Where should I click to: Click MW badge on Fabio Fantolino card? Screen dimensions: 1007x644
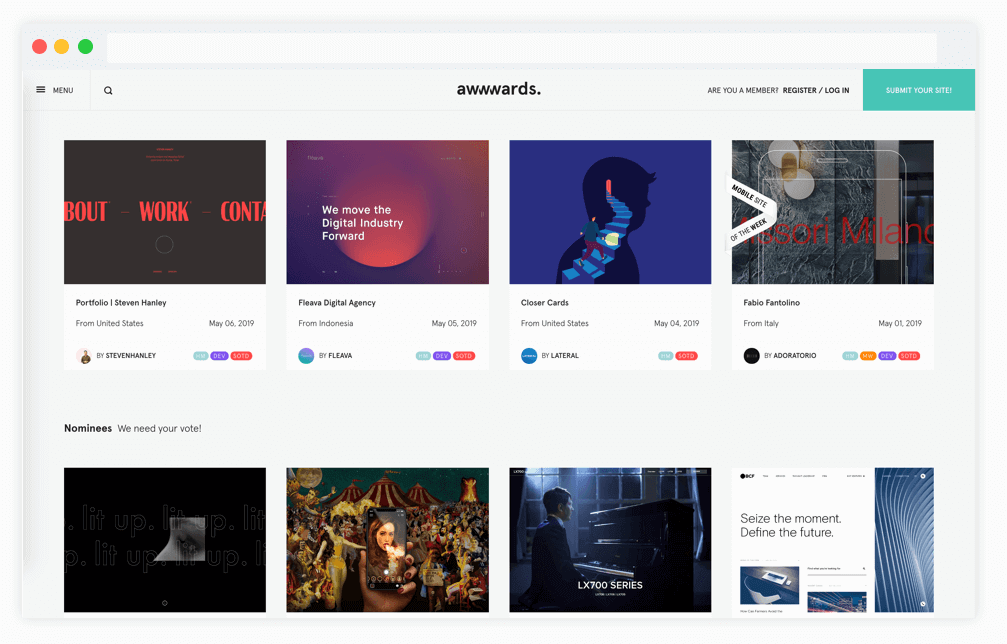pos(868,356)
